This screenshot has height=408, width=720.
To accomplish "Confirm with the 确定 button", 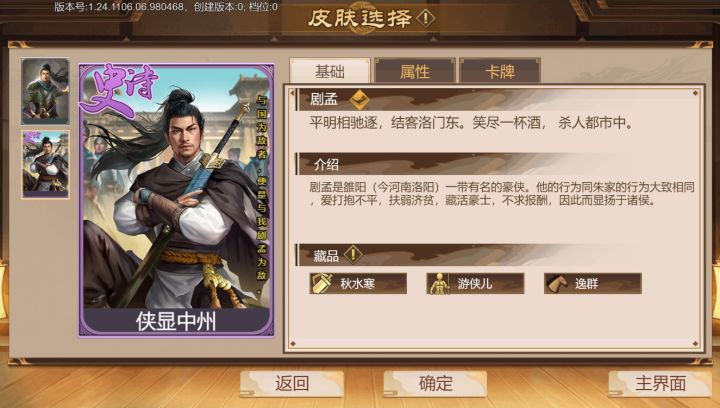I will [x=435, y=383].
